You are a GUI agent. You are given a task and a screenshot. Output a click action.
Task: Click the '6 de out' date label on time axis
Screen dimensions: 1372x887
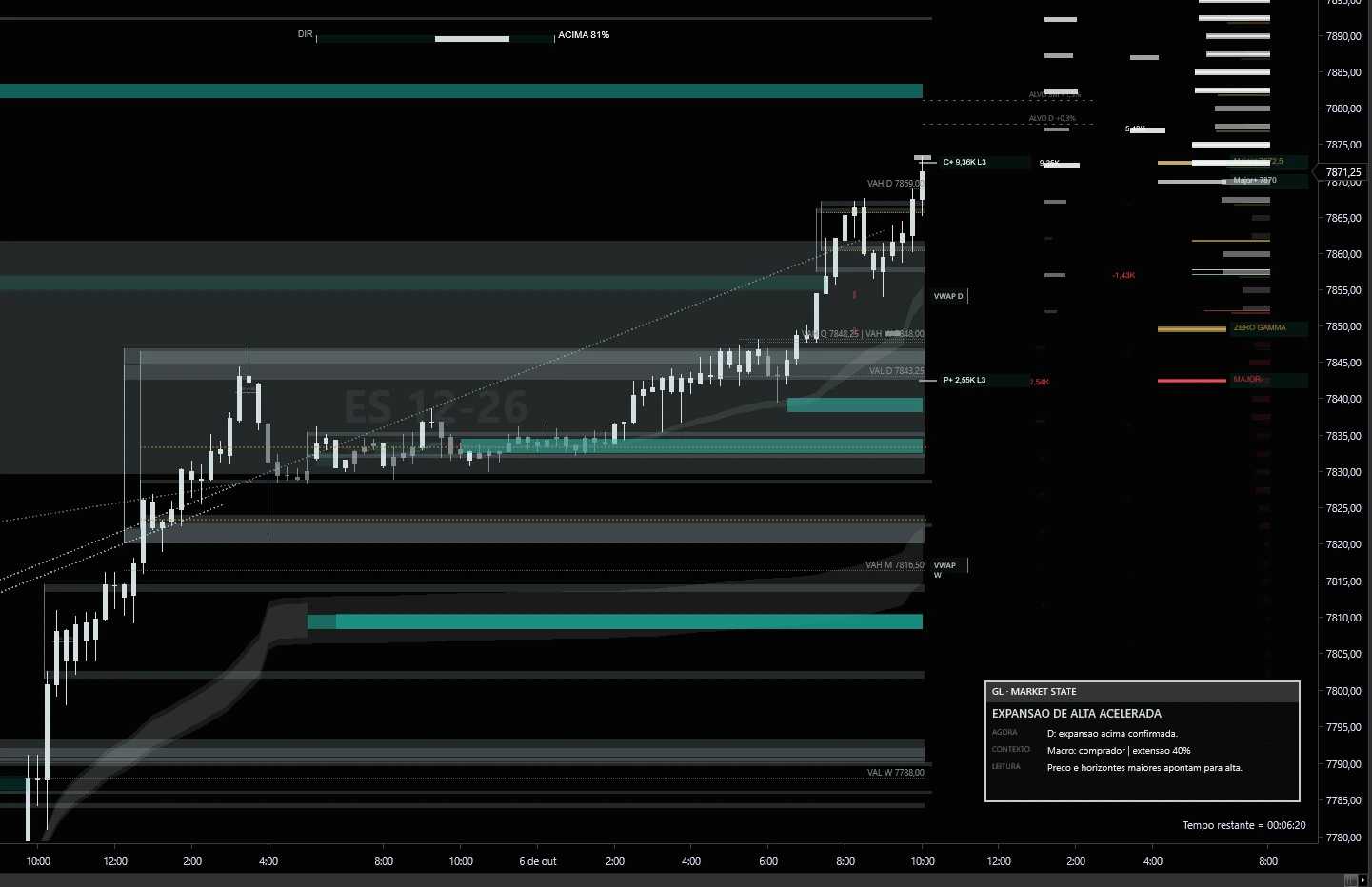point(538,861)
